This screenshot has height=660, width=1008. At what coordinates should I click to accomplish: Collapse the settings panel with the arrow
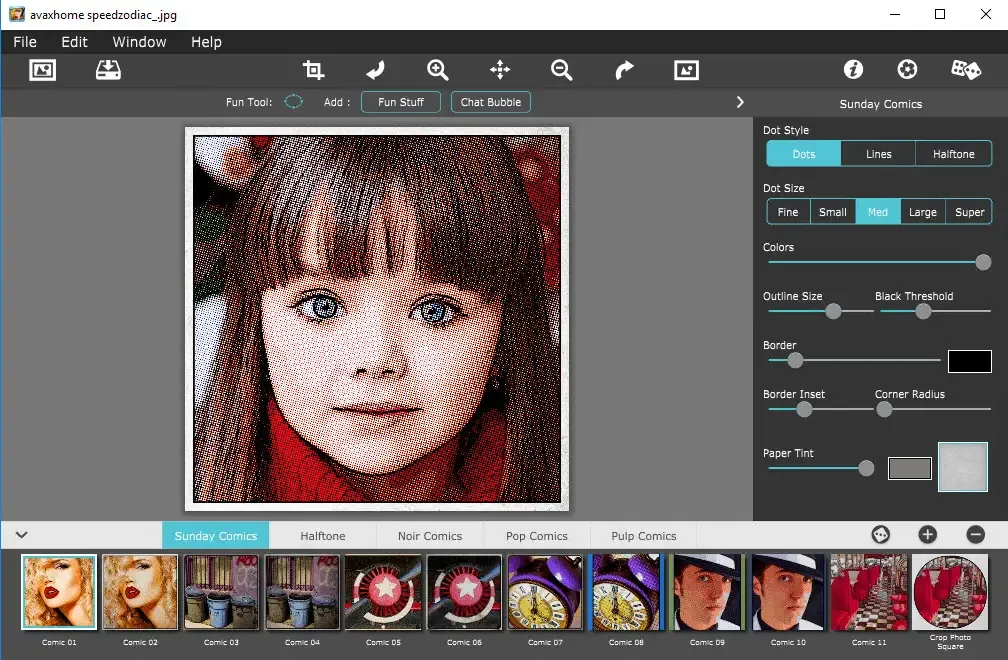click(740, 102)
